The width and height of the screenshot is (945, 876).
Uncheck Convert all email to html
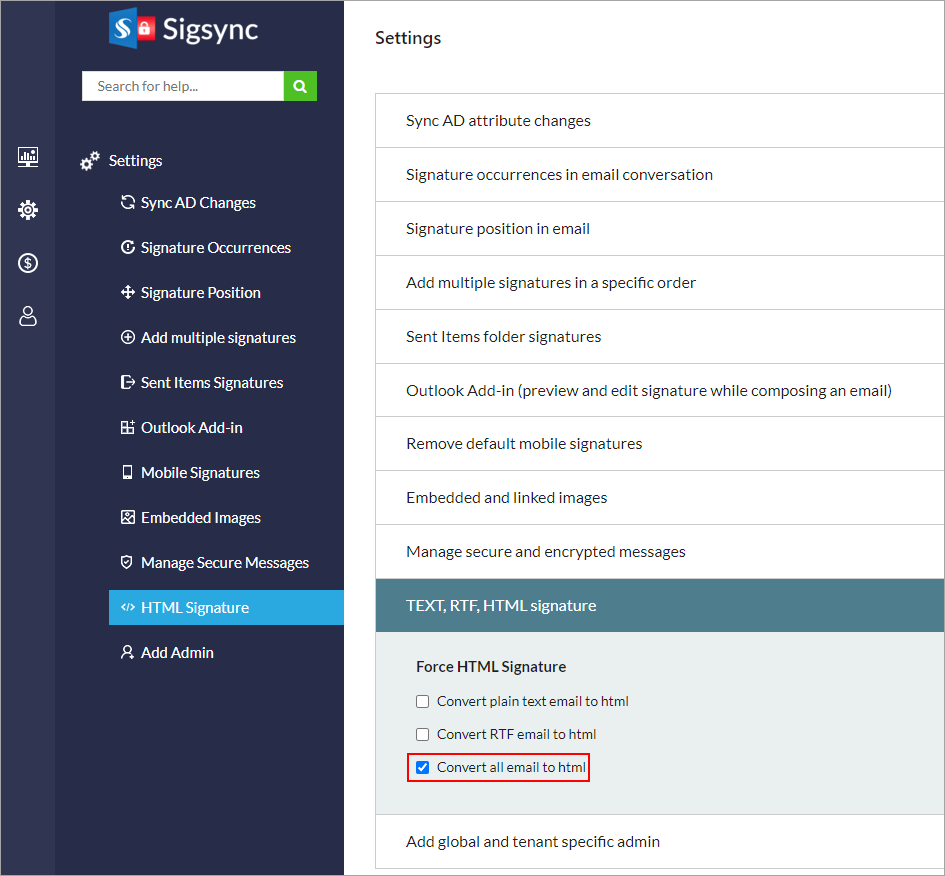pyautogui.click(x=423, y=768)
